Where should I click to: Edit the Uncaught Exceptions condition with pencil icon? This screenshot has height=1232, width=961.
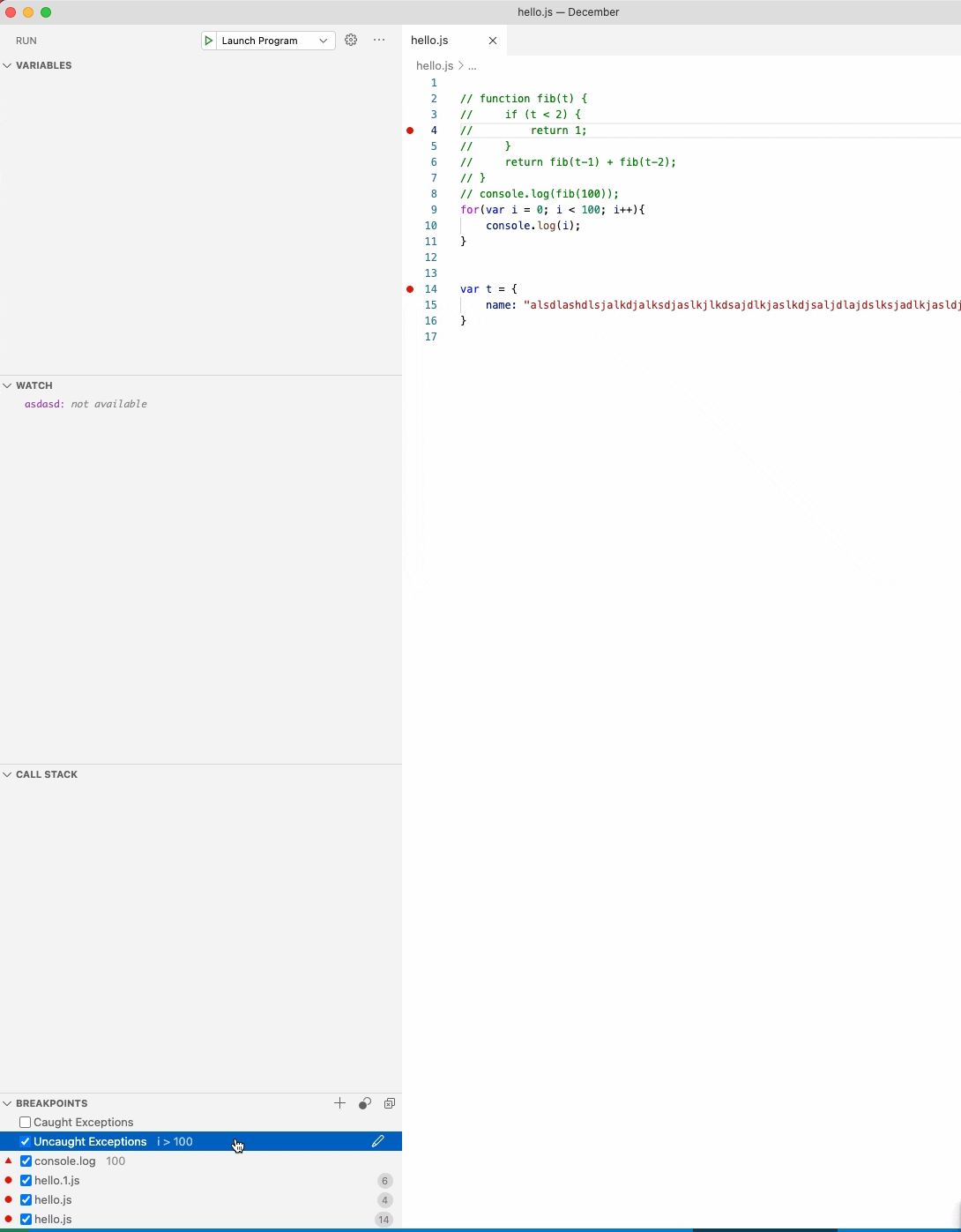[x=378, y=1141]
